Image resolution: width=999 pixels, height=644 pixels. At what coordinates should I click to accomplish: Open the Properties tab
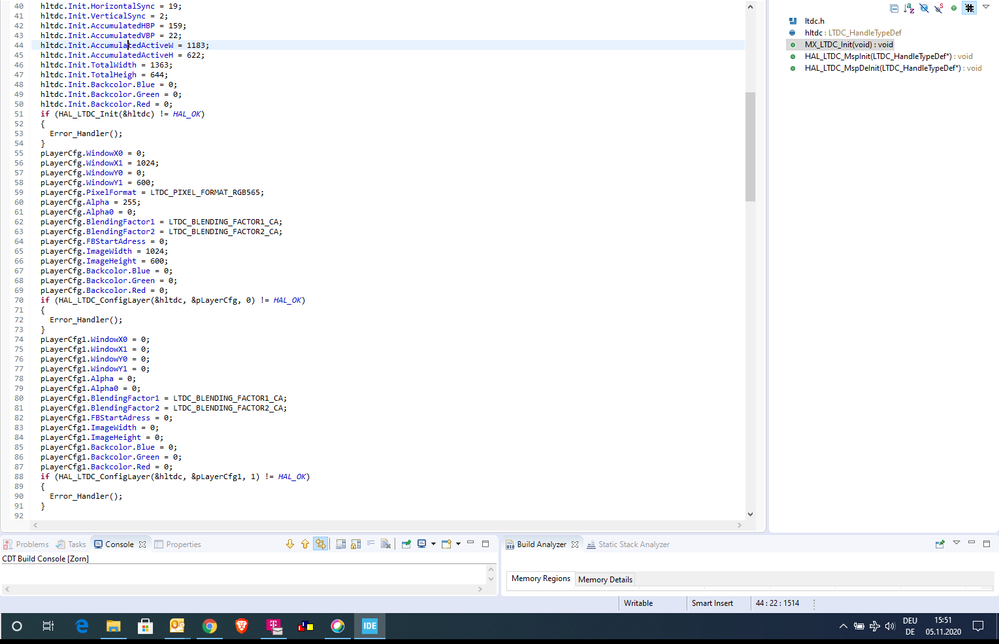177,545
